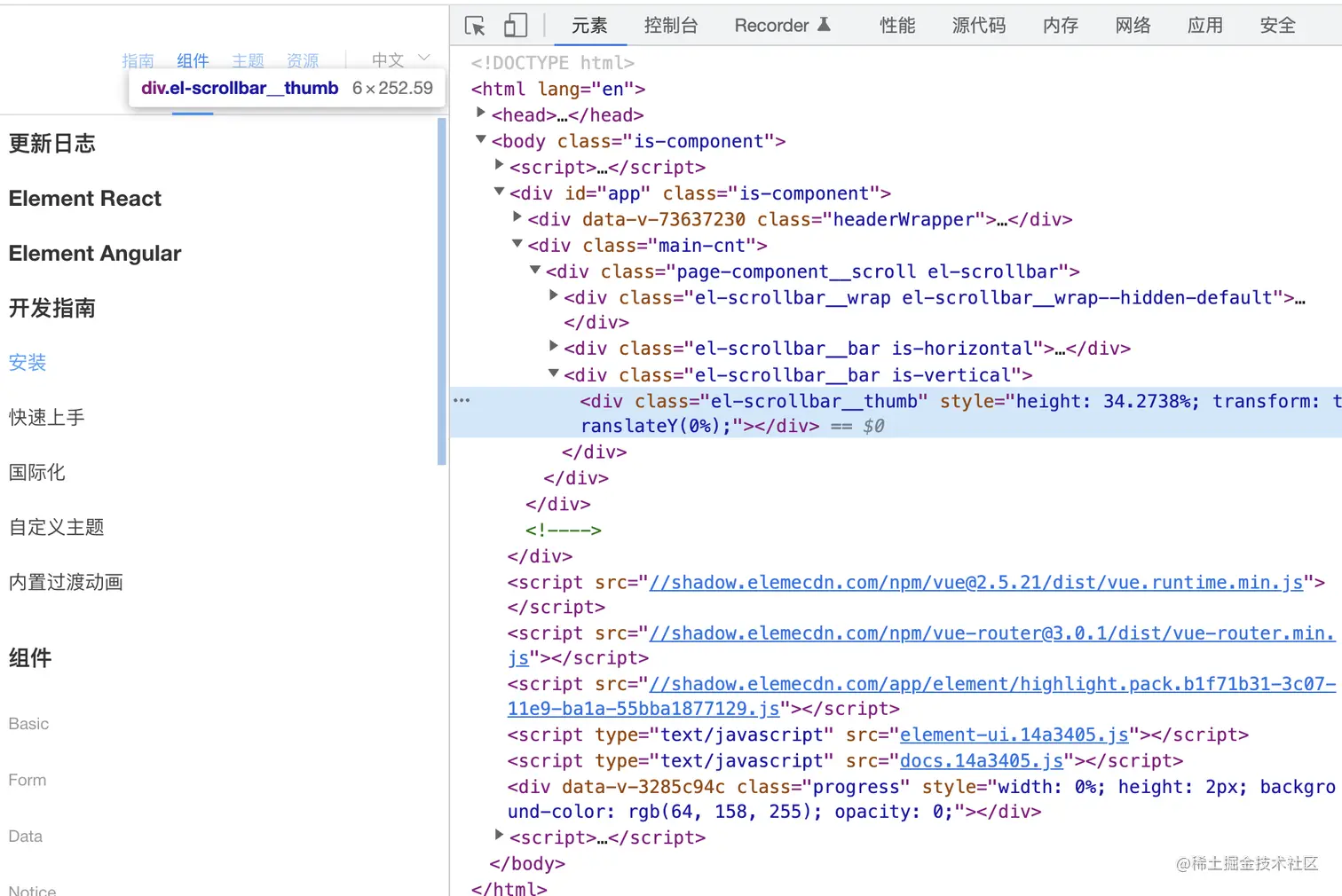This screenshot has height=896, width=1342.
Task: Switch to the 性能 tab
Action: 897,26
